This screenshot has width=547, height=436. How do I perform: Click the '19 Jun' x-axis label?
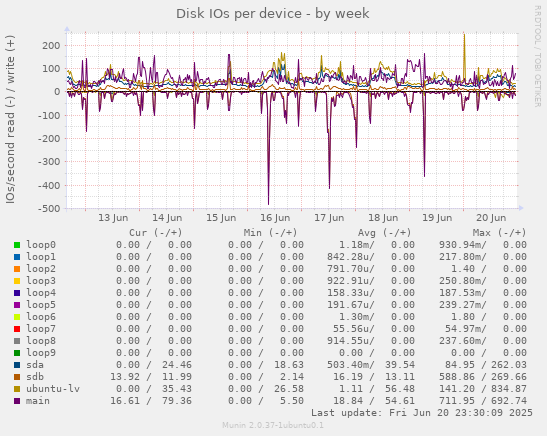(437, 218)
